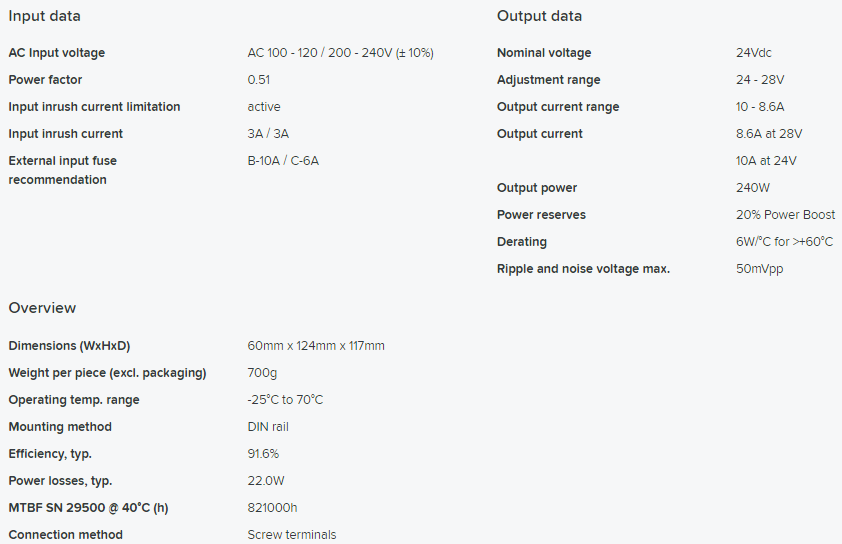842x544 pixels.
Task: Select the AC Input voltage label
Action: coord(57,53)
